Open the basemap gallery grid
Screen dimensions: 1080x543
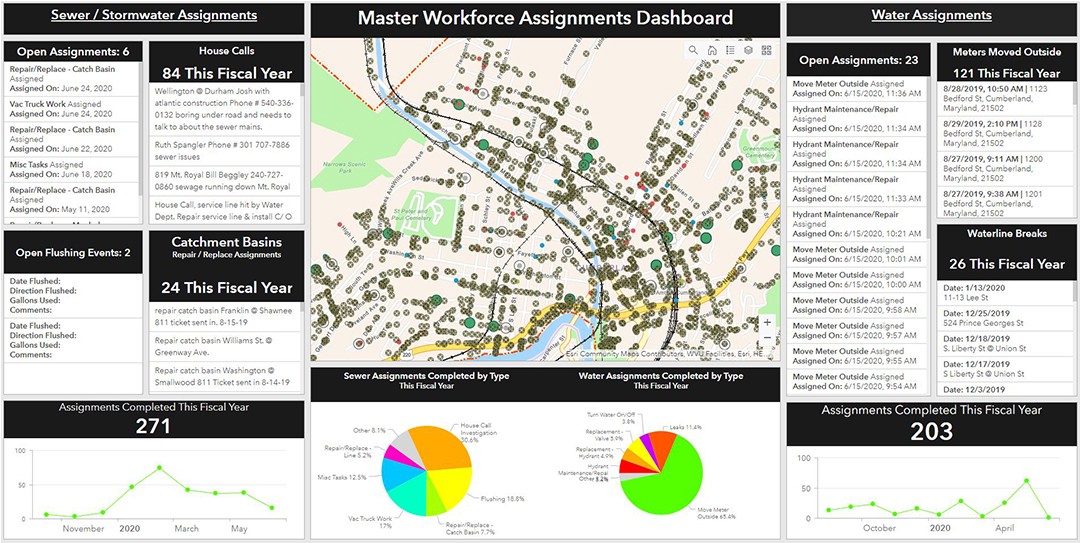coord(767,50)
